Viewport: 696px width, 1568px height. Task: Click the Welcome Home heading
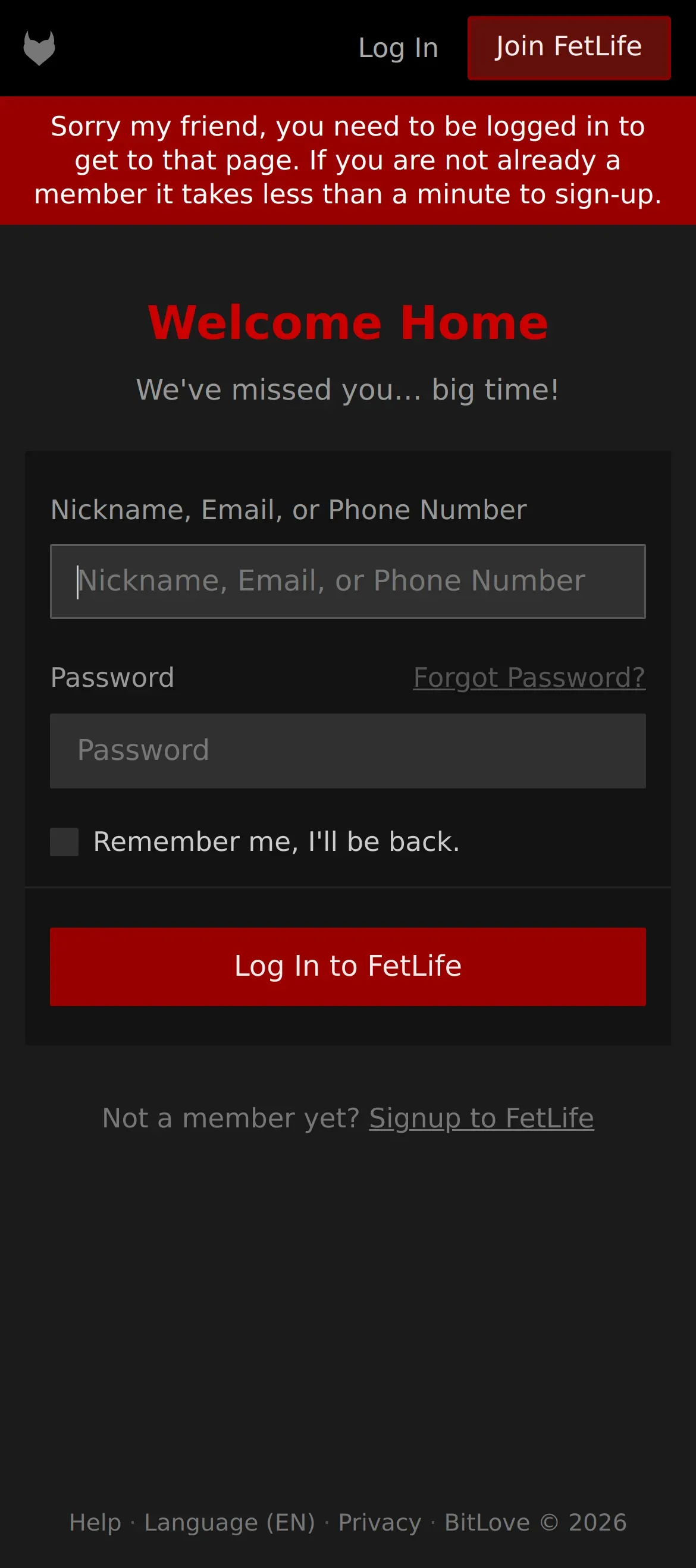[x=347, y=322]
